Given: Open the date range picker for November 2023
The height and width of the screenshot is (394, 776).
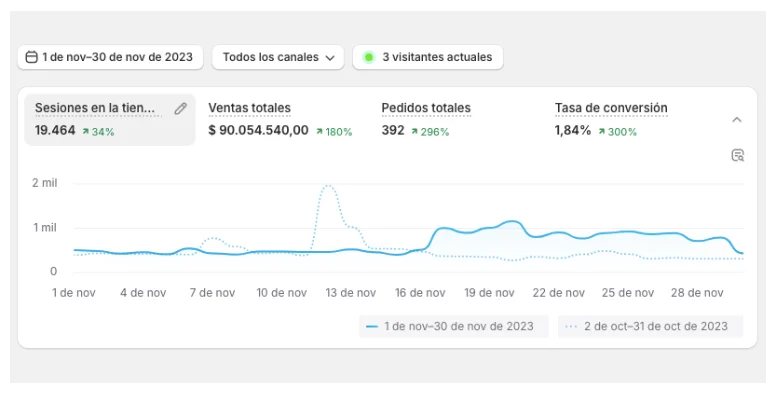Looking at the screenshot, I should 110,57.
